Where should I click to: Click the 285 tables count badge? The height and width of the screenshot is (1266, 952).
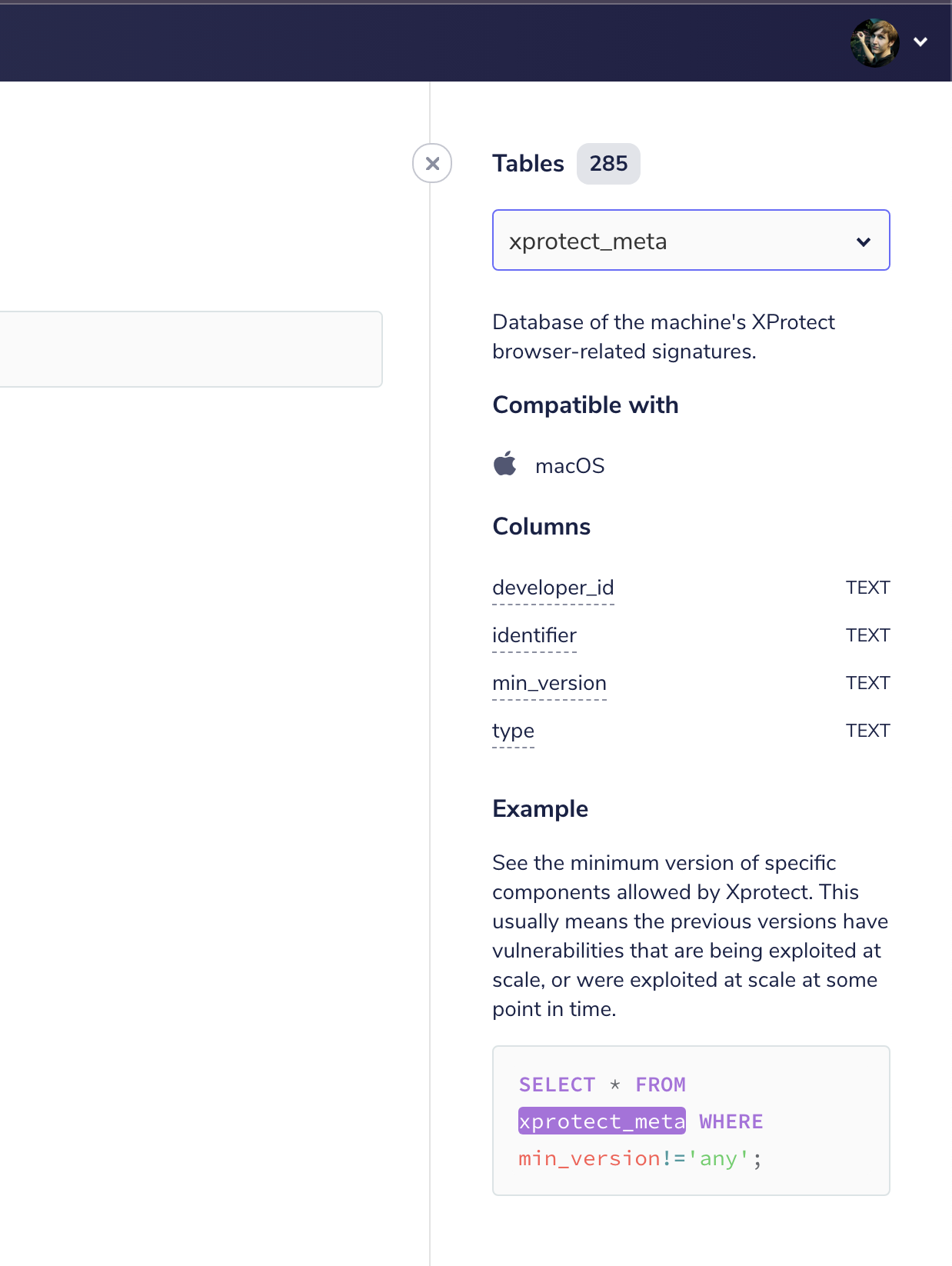(x=608, y=164)
